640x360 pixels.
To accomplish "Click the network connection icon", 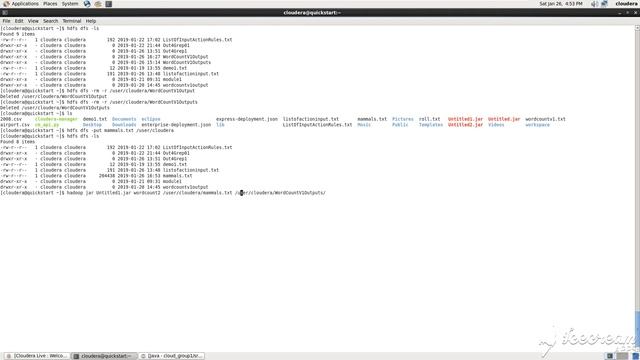I will click(604, 4).
